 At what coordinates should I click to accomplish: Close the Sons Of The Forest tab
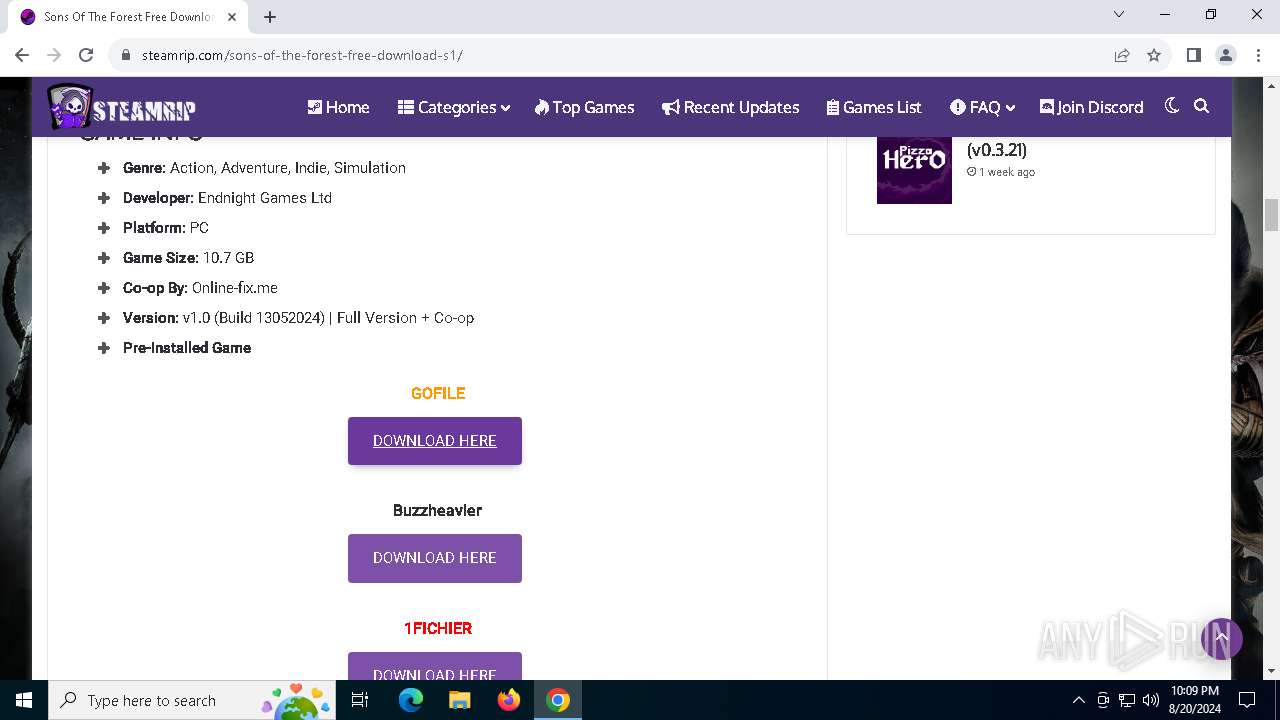[x=232, y=17]
